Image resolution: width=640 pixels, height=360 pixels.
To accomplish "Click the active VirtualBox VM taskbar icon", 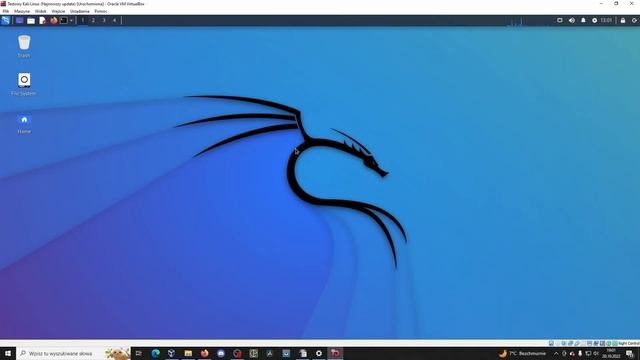I will click(335, 353).
